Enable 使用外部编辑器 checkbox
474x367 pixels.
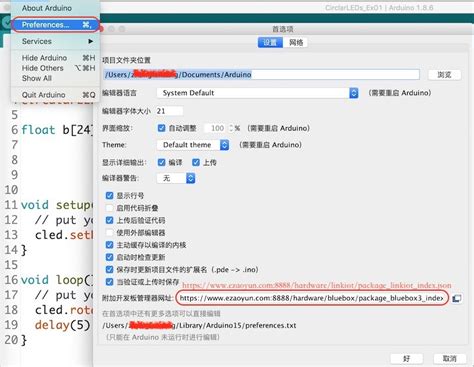pyautogui.click(x=109, y=233)
